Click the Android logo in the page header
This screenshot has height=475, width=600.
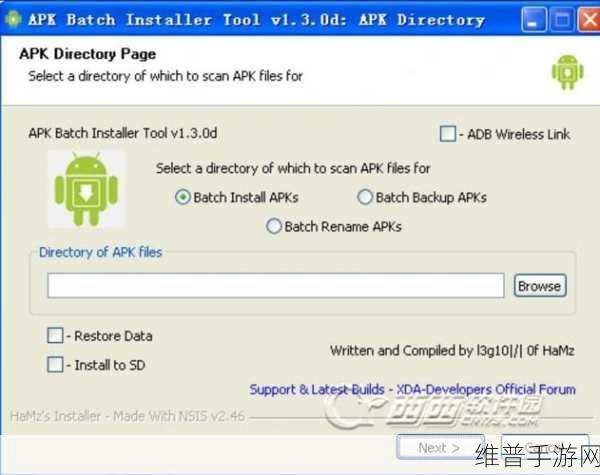(567, 72)
